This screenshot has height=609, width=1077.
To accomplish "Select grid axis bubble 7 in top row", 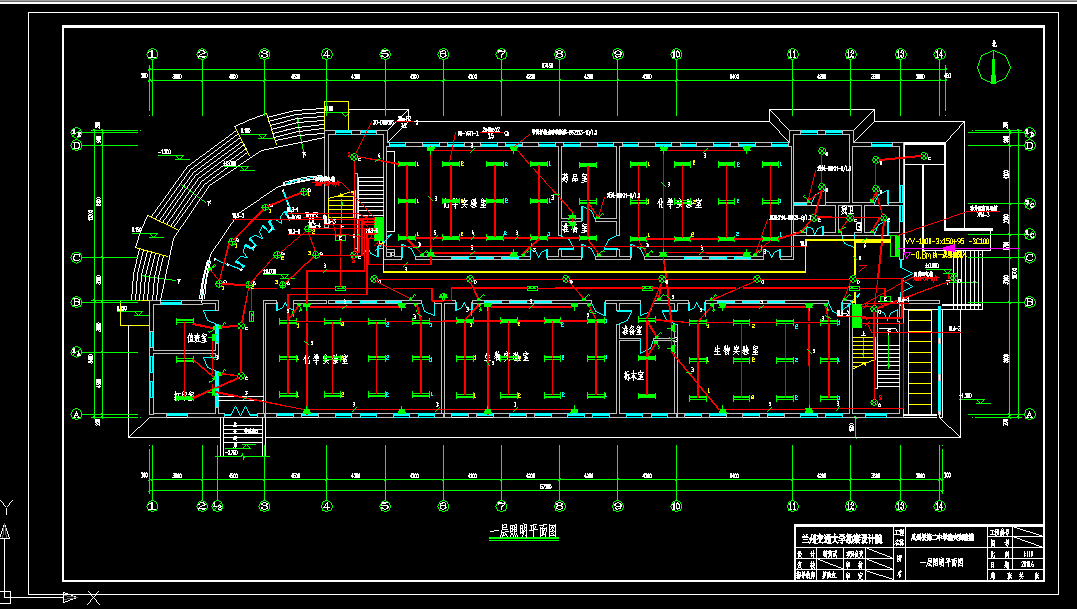I will (x=501, y=54).
